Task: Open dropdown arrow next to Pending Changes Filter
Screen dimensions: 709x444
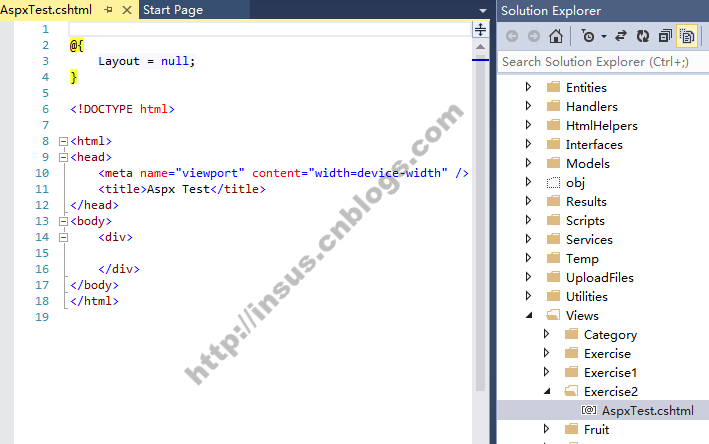Action: click(x=604, y=36)
